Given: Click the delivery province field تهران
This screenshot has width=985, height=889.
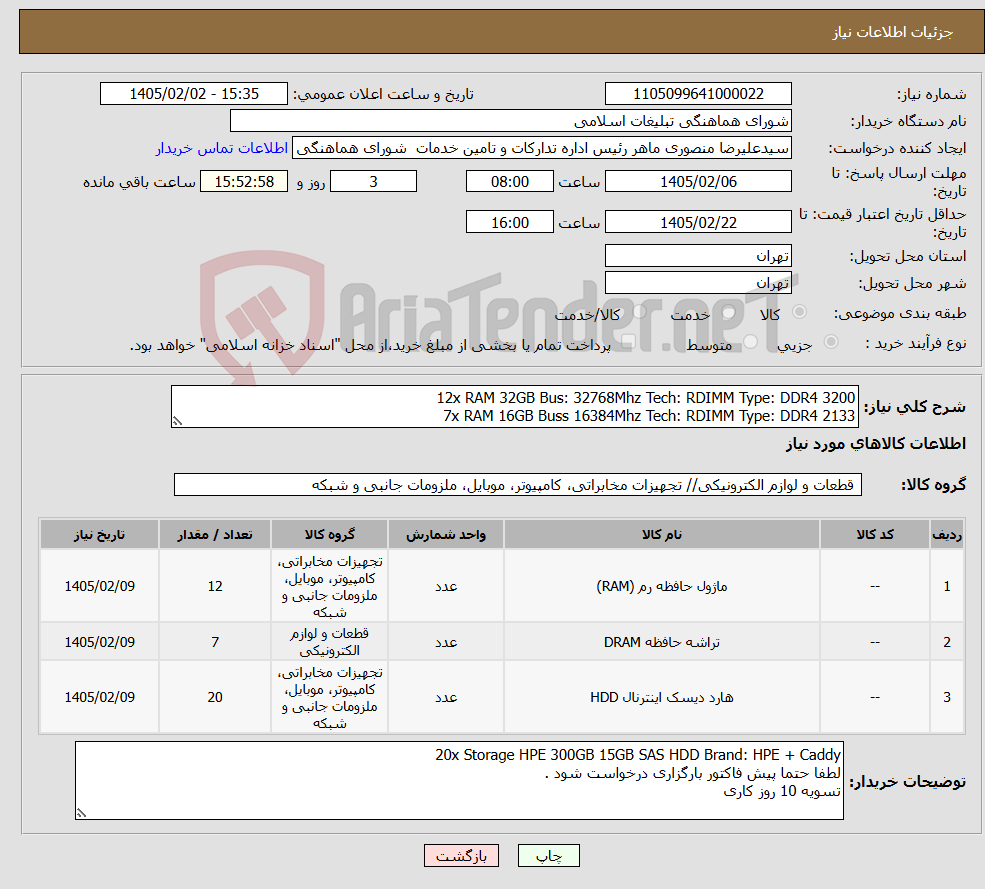Looking at the screenshot, I should [x=698, y=256].
